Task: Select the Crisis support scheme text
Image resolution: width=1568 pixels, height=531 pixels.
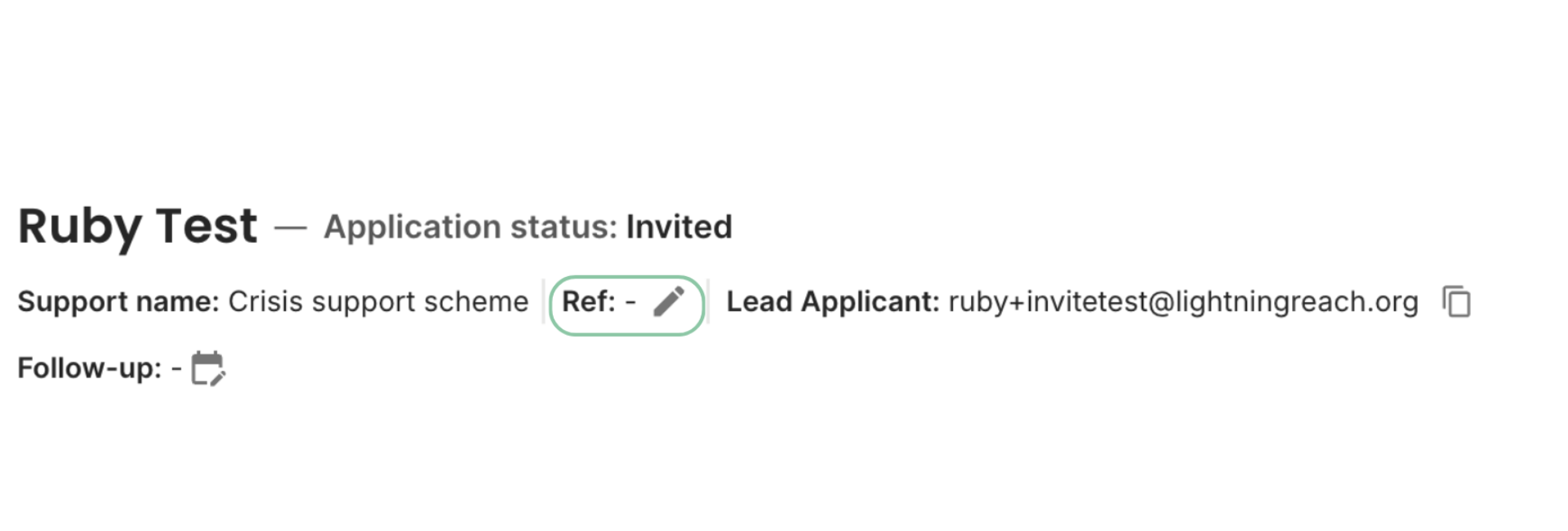Action: click(x=378, y=301)
